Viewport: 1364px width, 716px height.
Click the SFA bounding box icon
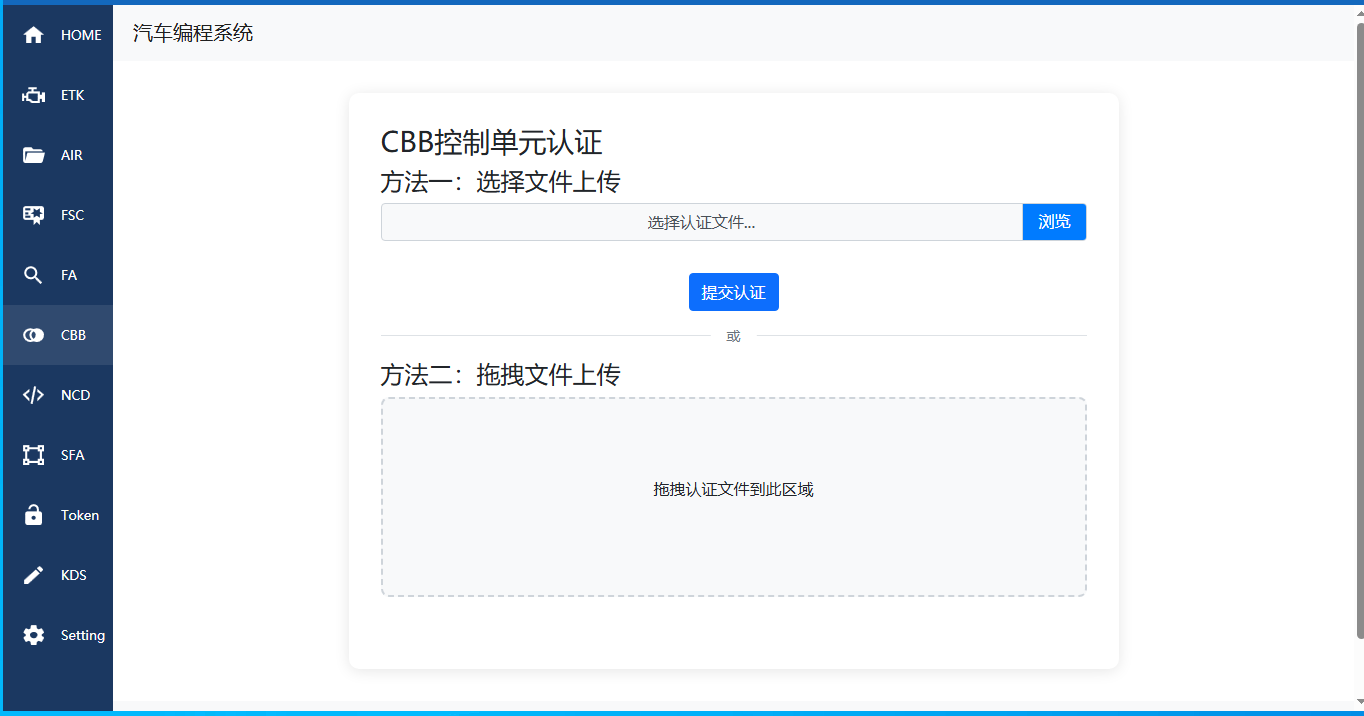33,455
